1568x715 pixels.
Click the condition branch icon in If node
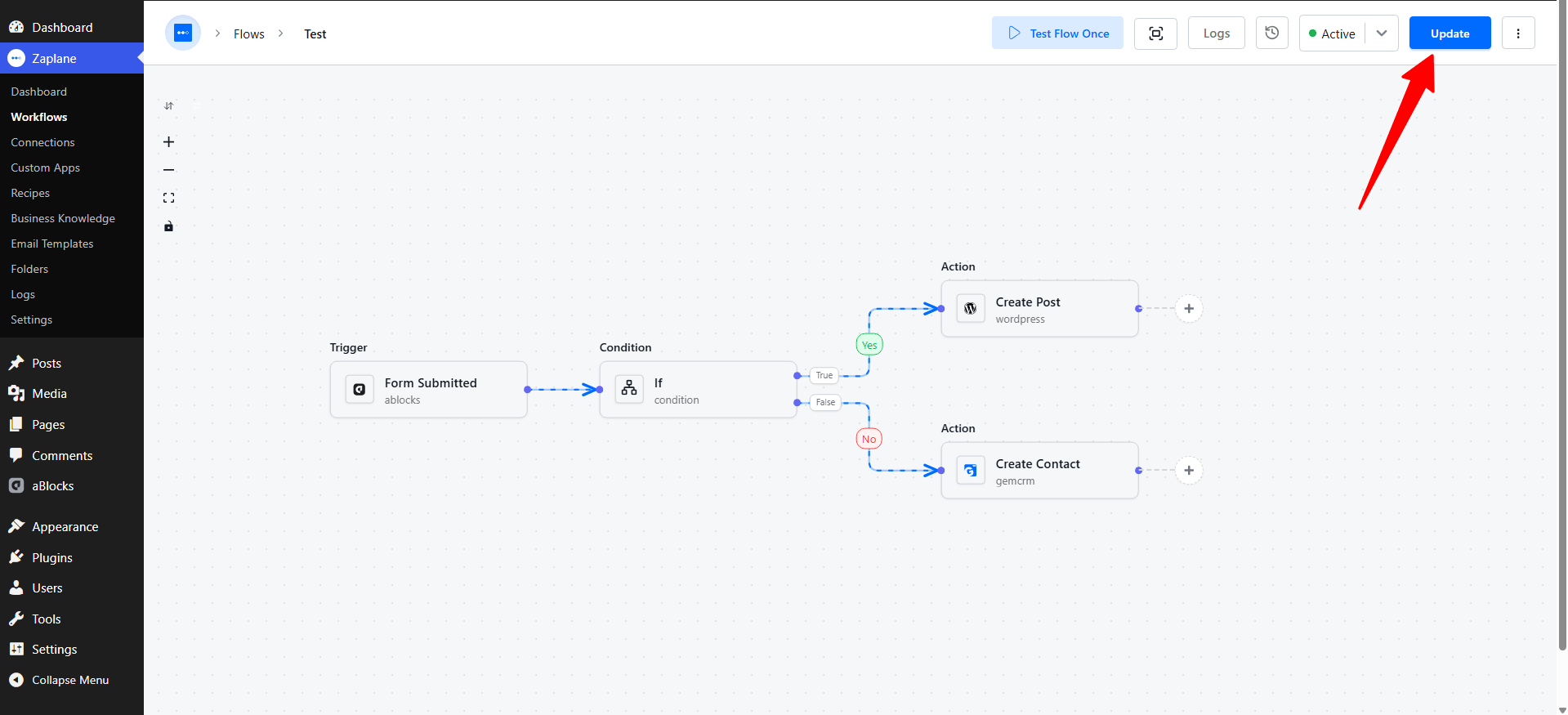pyautogui.click(x=629, y=390)
